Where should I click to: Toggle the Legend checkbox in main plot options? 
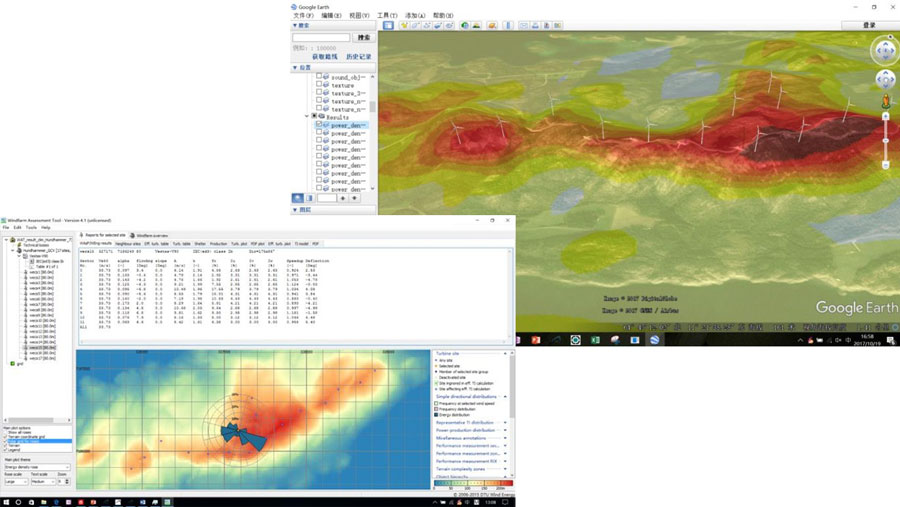coord(6,450)
